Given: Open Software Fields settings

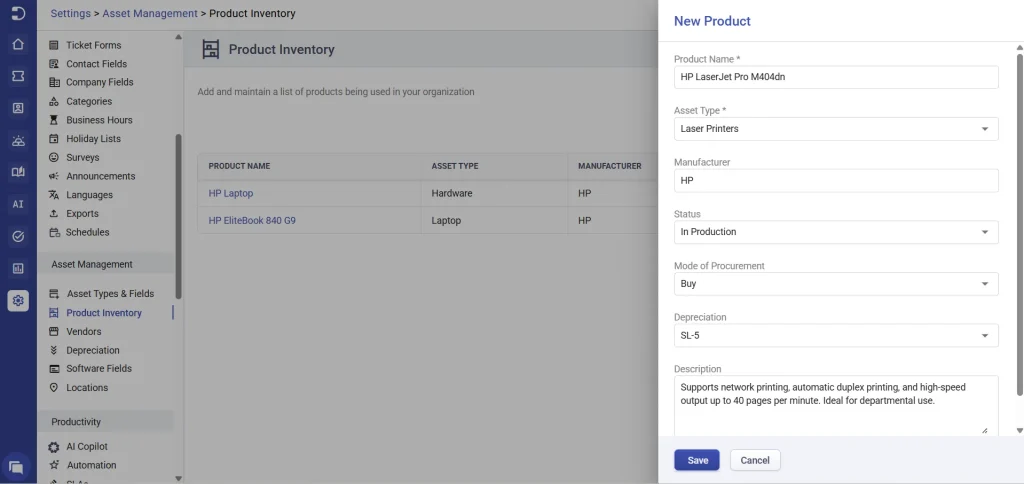Looking at the screenshot, I should point(99,368).
